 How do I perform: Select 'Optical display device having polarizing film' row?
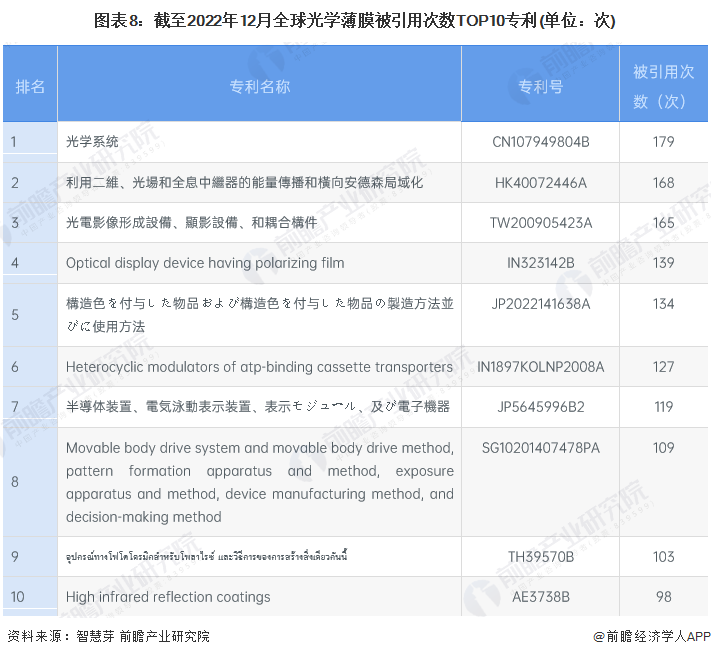(x=205, y=263)
